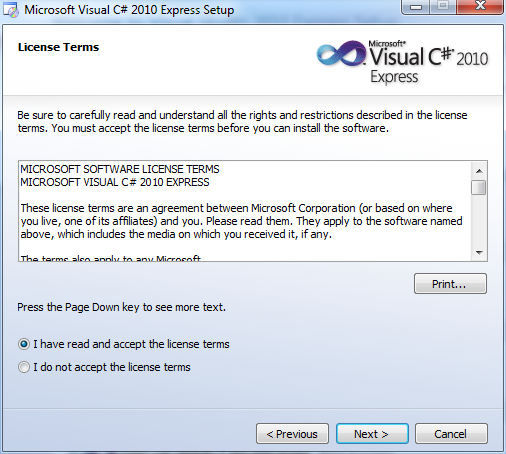Screen dimensions: 506x454
Task: Click the scrollbar track below the thumb
Action: click(479, 220)
